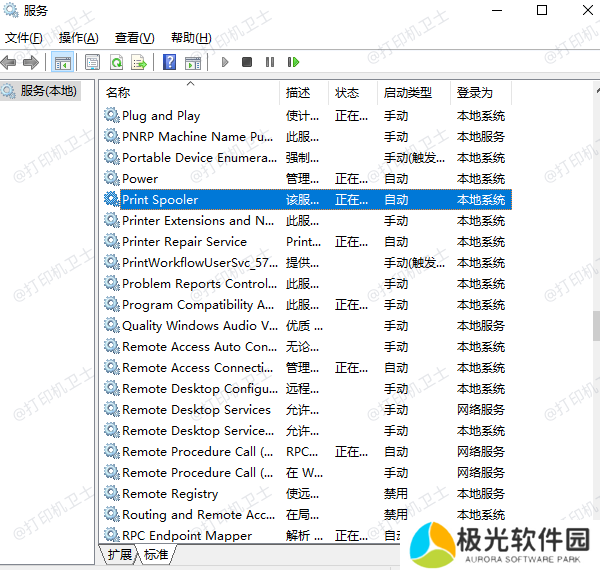This screenshot has height=570, width=600.
Task: Select the PrintWorkflowUserSvc_57... service
Action: [200, 263]
